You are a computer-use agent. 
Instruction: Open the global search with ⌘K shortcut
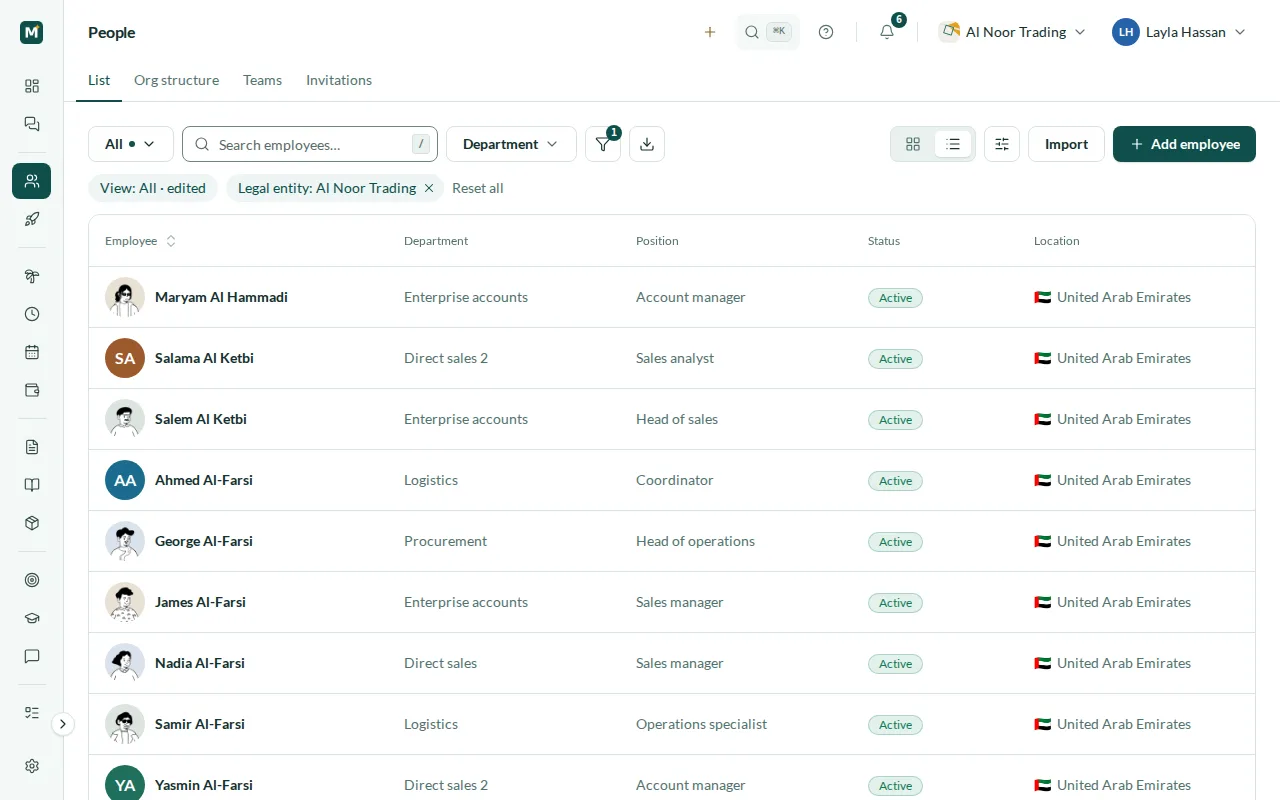pyautogui.click(x=767, y=32)
